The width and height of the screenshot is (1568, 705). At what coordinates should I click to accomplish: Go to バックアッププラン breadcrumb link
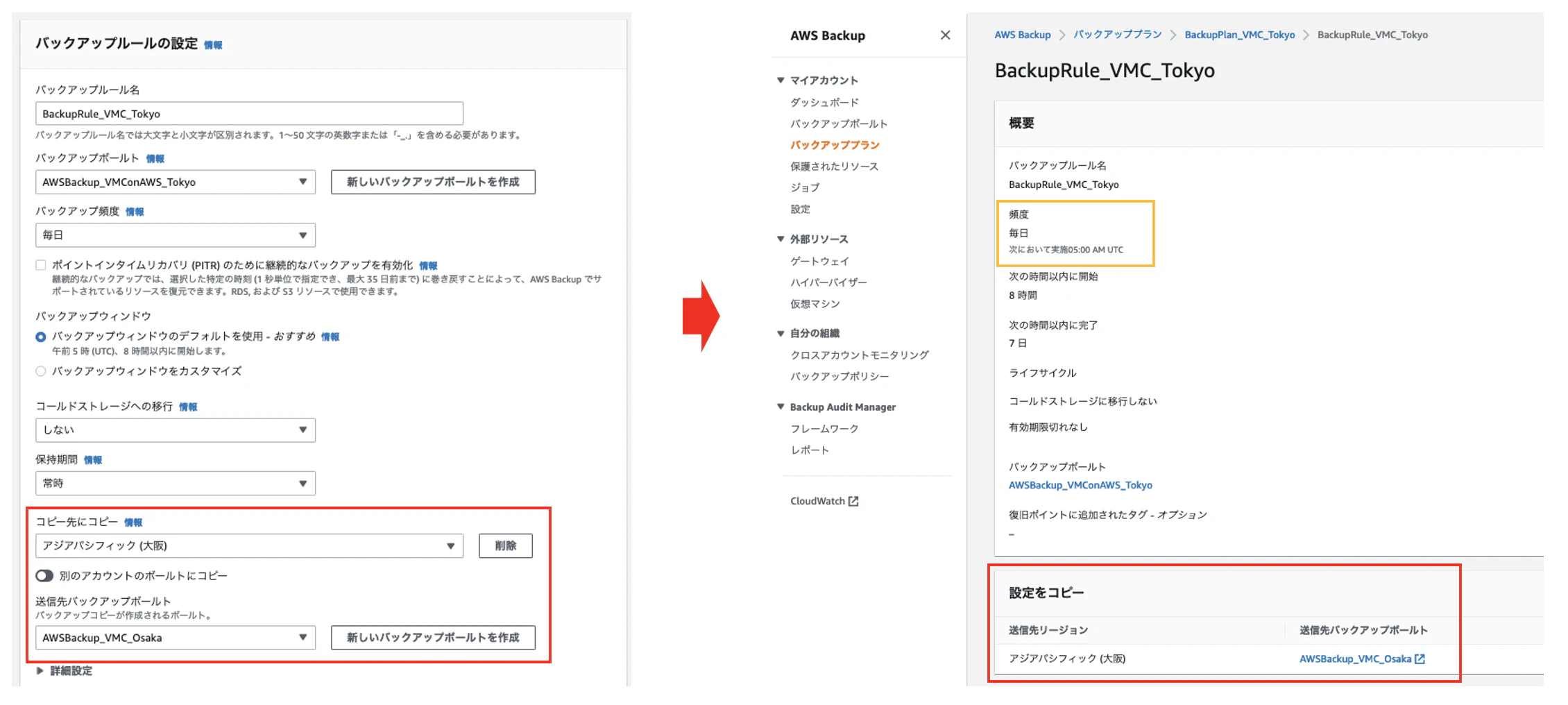pyautogui.click(x=1117, y=35)
